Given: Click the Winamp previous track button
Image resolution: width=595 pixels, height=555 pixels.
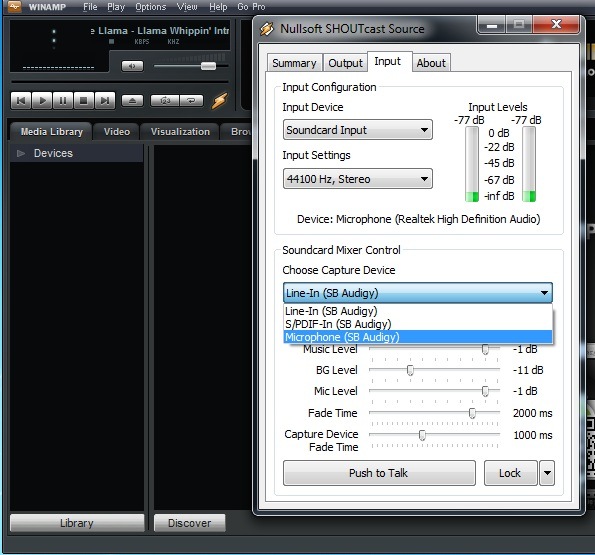Looking at the screenshot, I should pyautogui.click(x=21, y=101).
